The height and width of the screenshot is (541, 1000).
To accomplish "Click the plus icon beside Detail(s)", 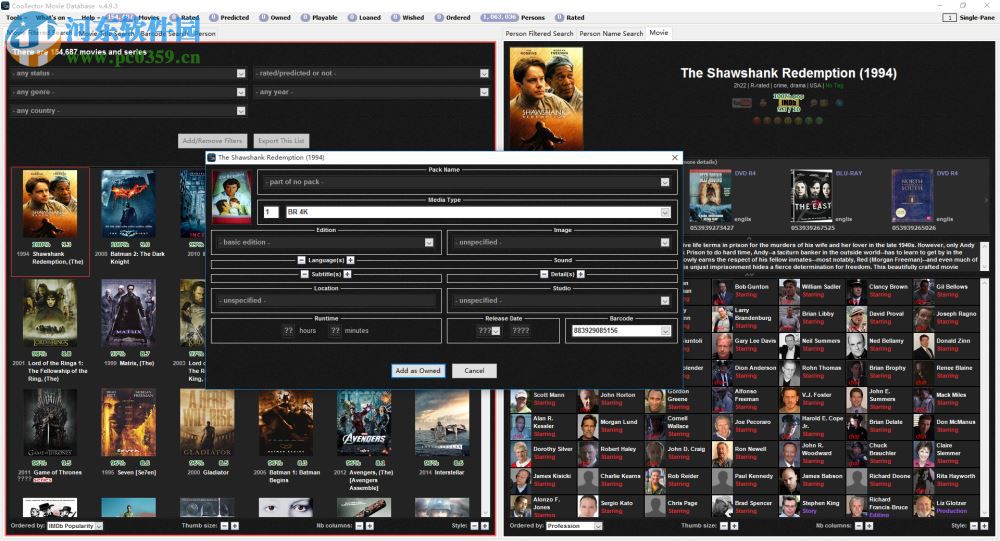I will (580, 274).
